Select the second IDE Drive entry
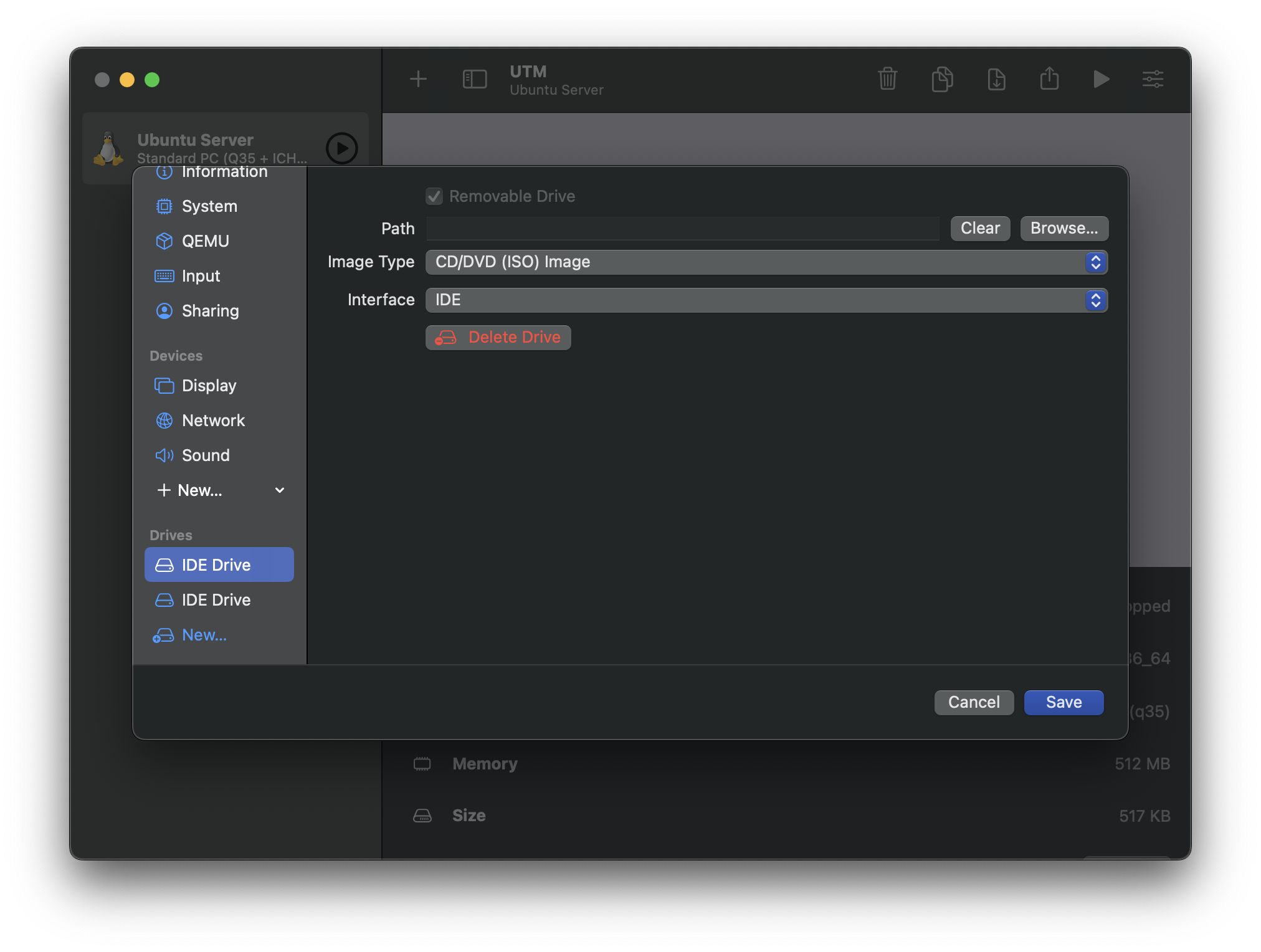1261x952 pixels. point(219,600)
